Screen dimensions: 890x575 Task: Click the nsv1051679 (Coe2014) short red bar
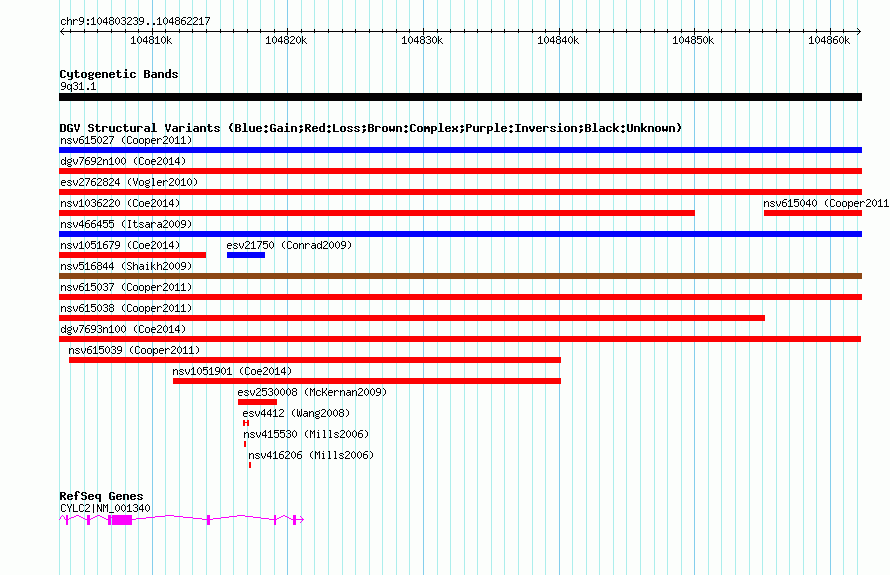point(132,255)
